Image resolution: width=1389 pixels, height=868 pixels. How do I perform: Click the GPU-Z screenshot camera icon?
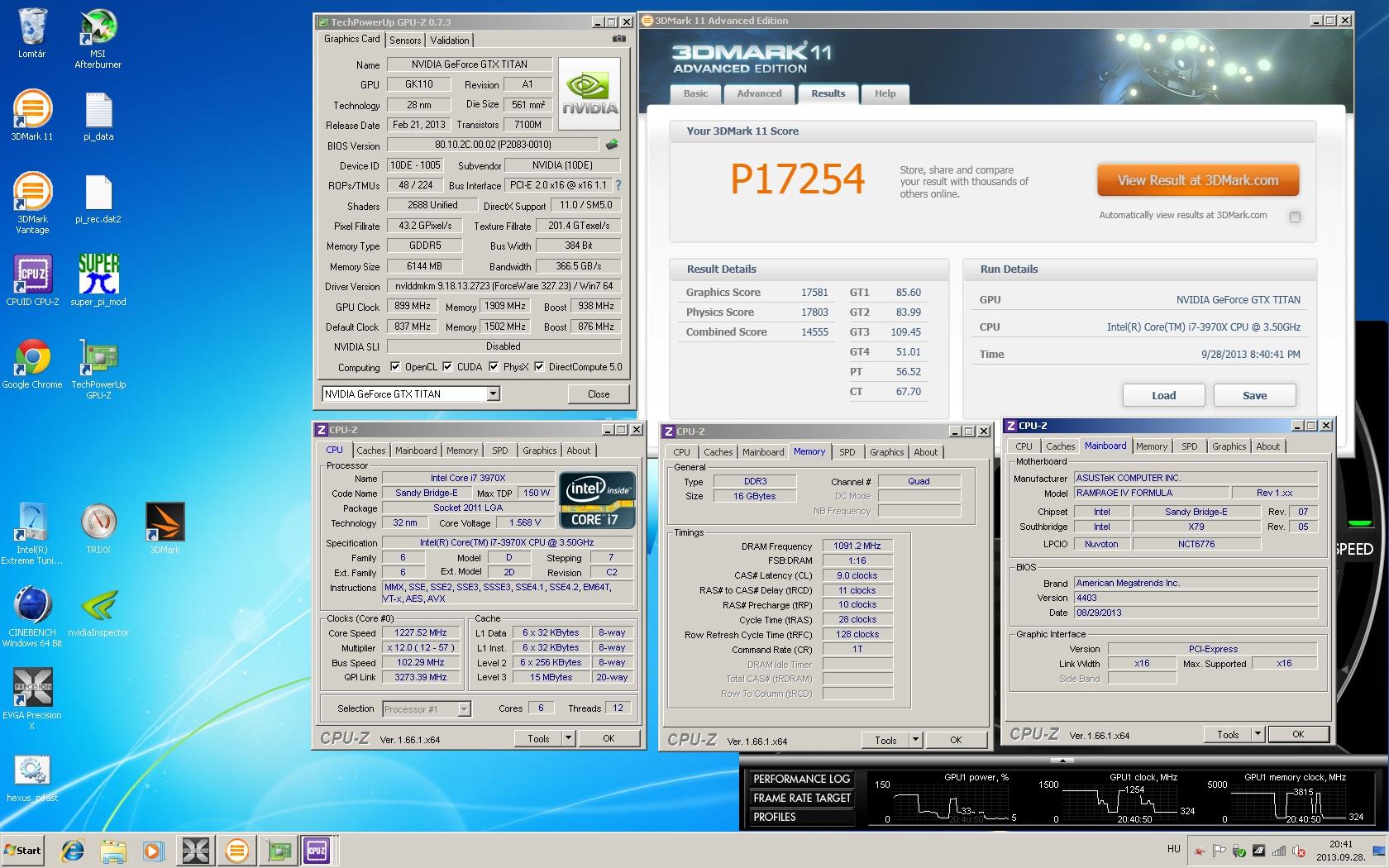tap(619, 39)
